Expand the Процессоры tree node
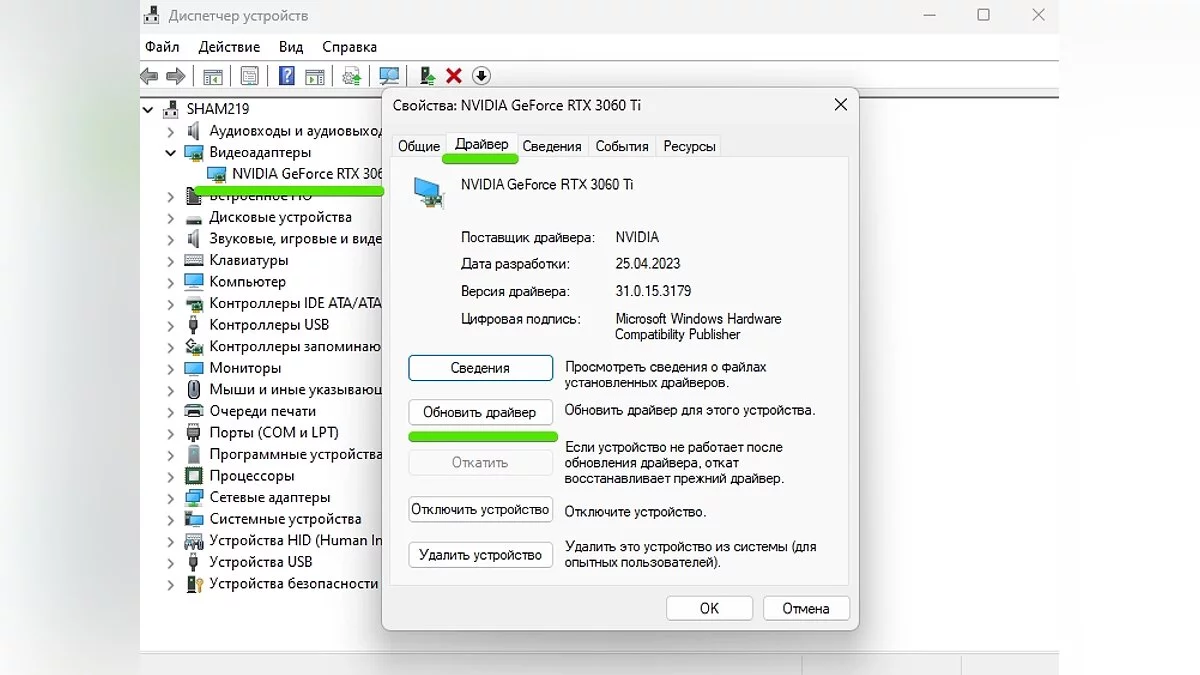The image size is (1200, 675). pyautogui.click(x=171, y=476)
